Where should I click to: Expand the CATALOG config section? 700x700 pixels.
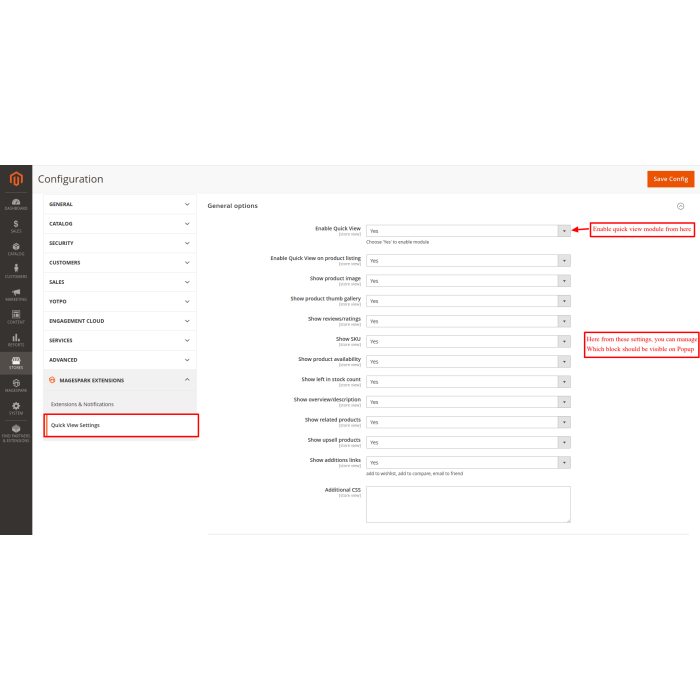(120, 224)
